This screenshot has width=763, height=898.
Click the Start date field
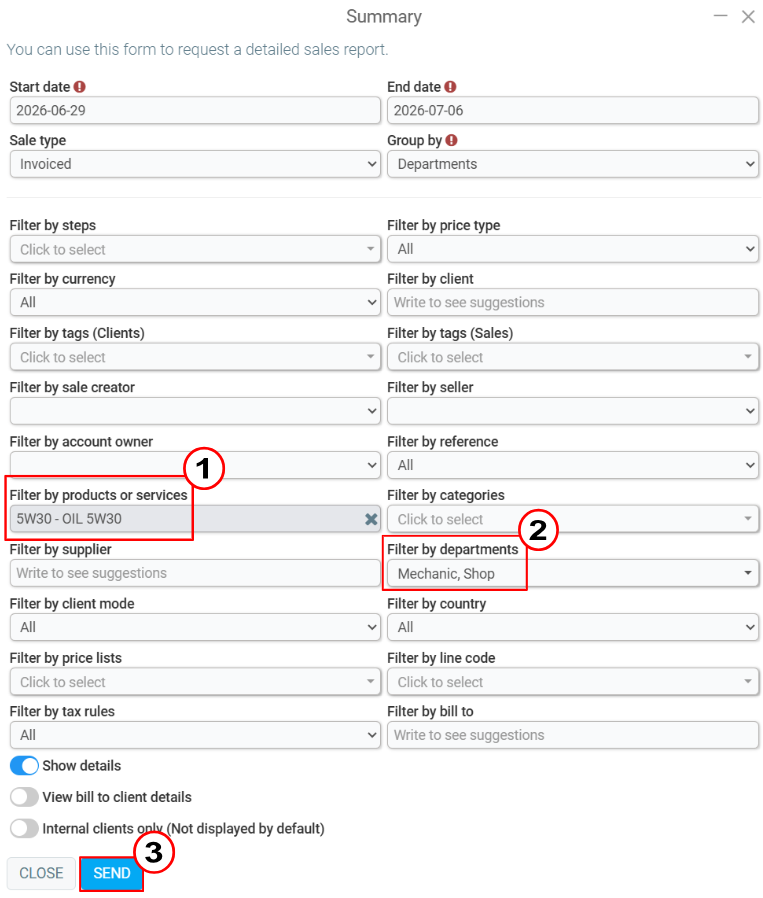195,111
